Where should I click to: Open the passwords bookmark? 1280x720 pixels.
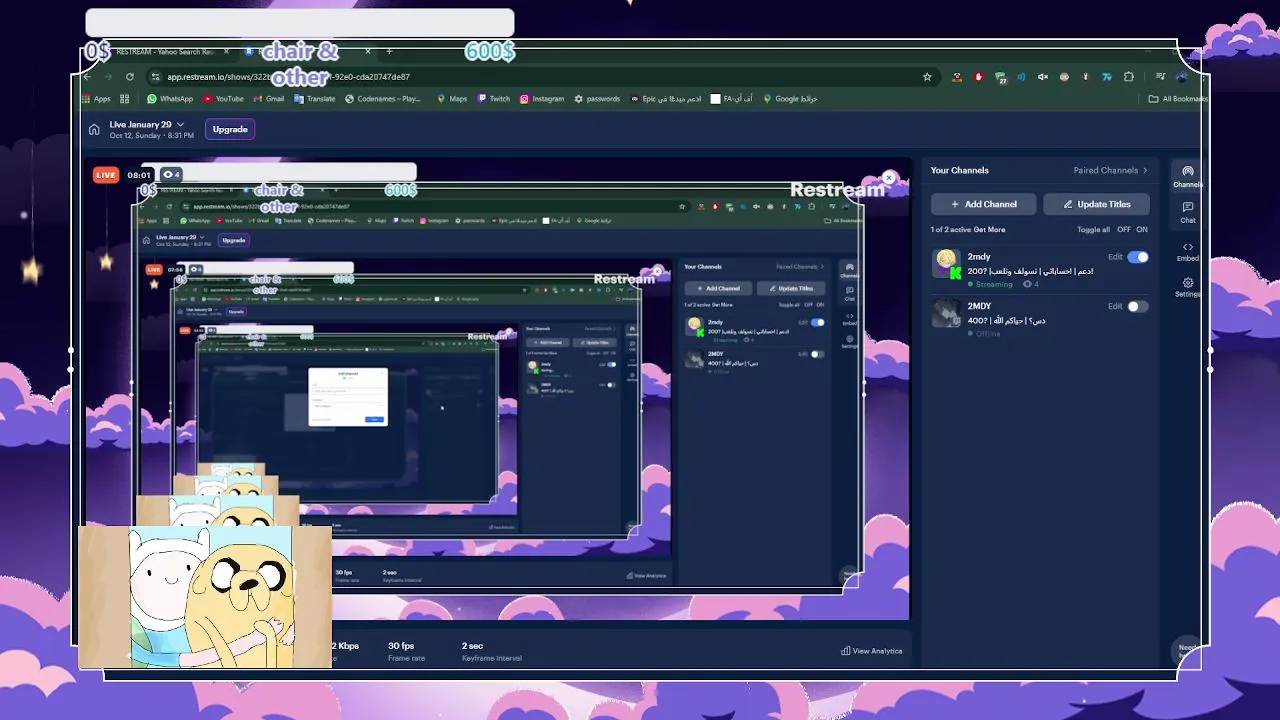597,99
